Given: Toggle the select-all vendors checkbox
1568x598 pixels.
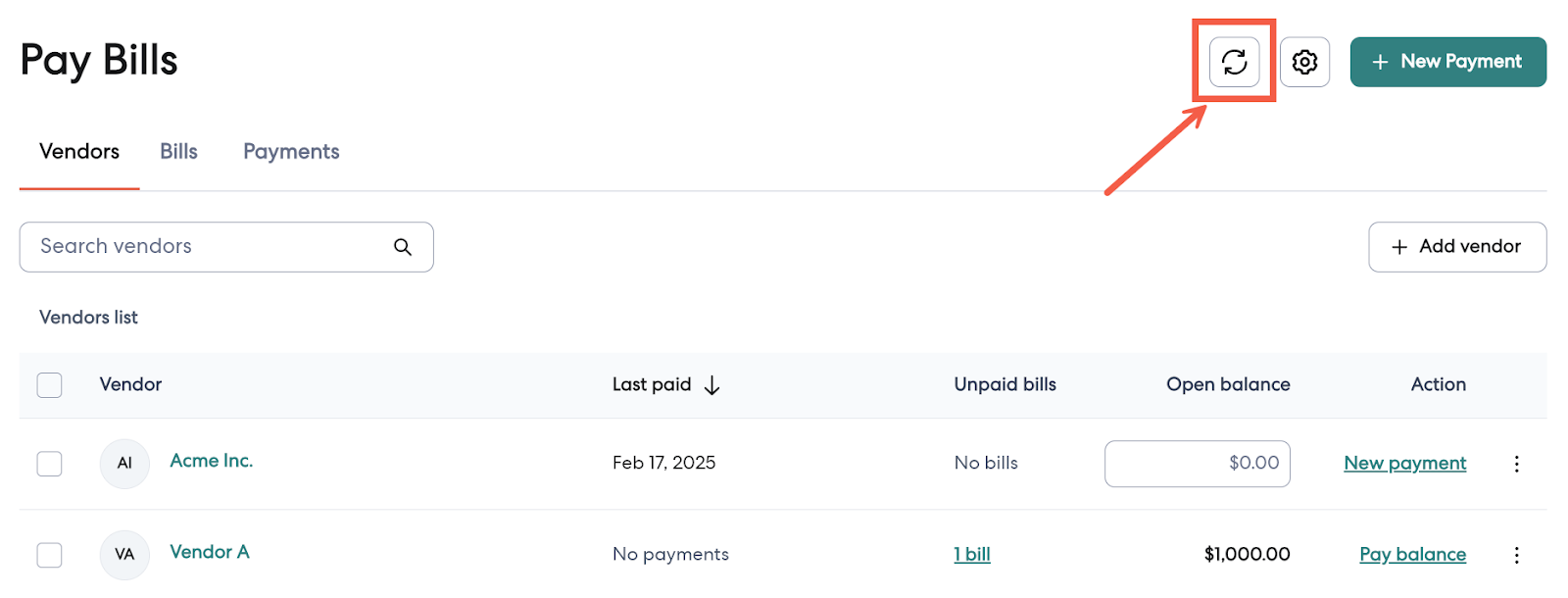Looking at the screenshot, I should (x=50, y=385).
